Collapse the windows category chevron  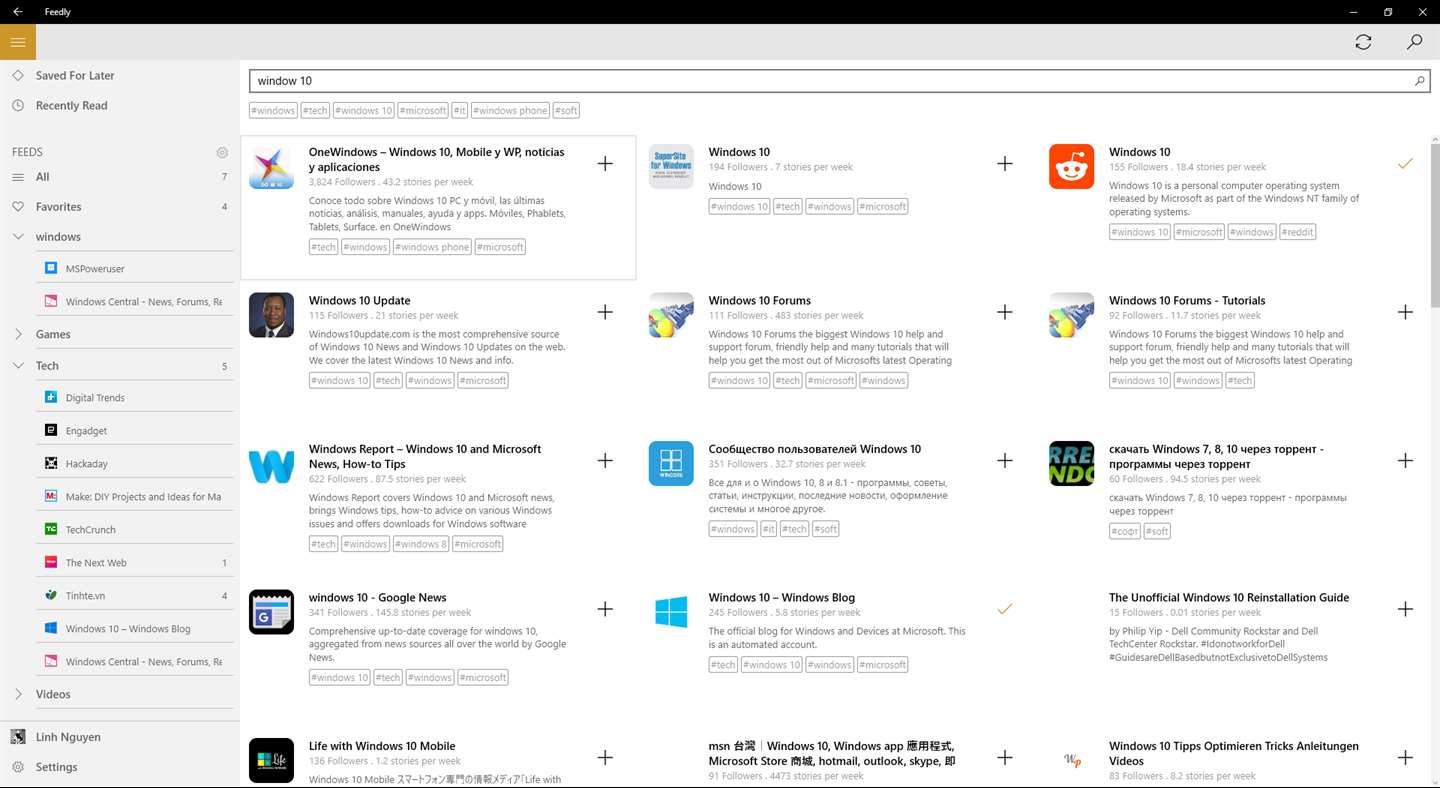[18, 237]
